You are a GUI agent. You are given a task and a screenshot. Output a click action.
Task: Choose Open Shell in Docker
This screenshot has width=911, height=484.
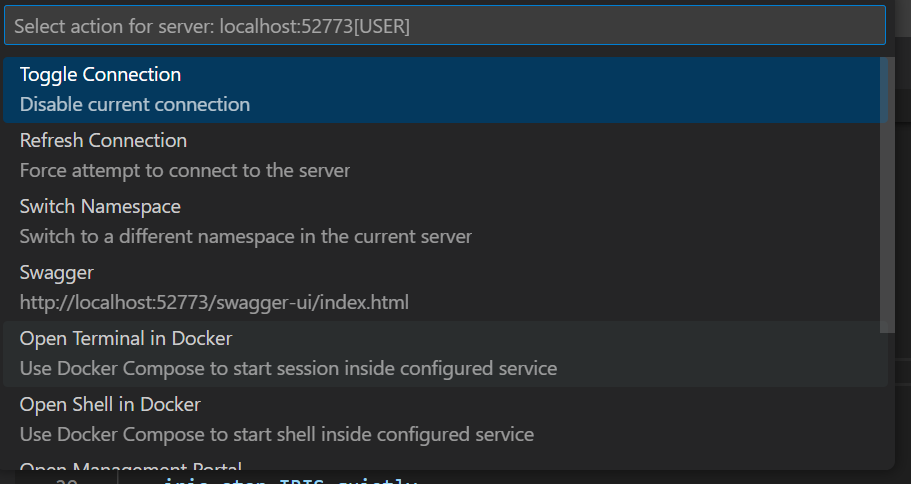click(110, 405)
